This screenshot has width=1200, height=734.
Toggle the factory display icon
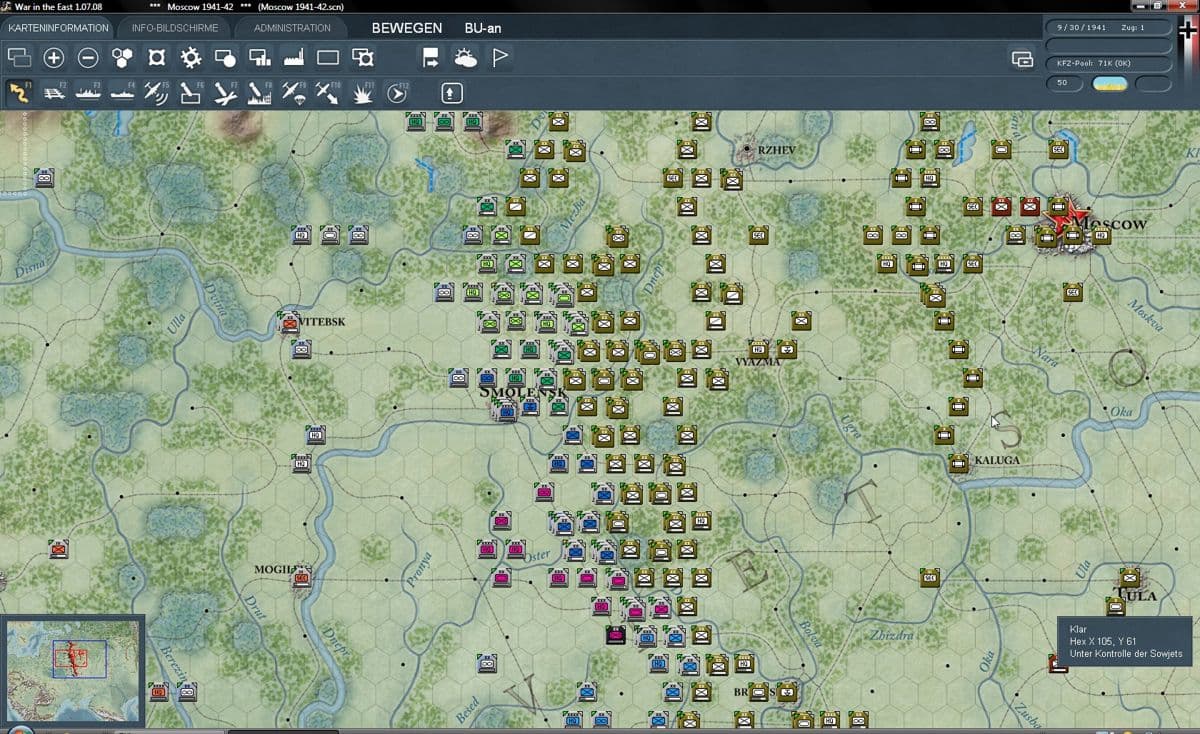[x=293, y=58]
